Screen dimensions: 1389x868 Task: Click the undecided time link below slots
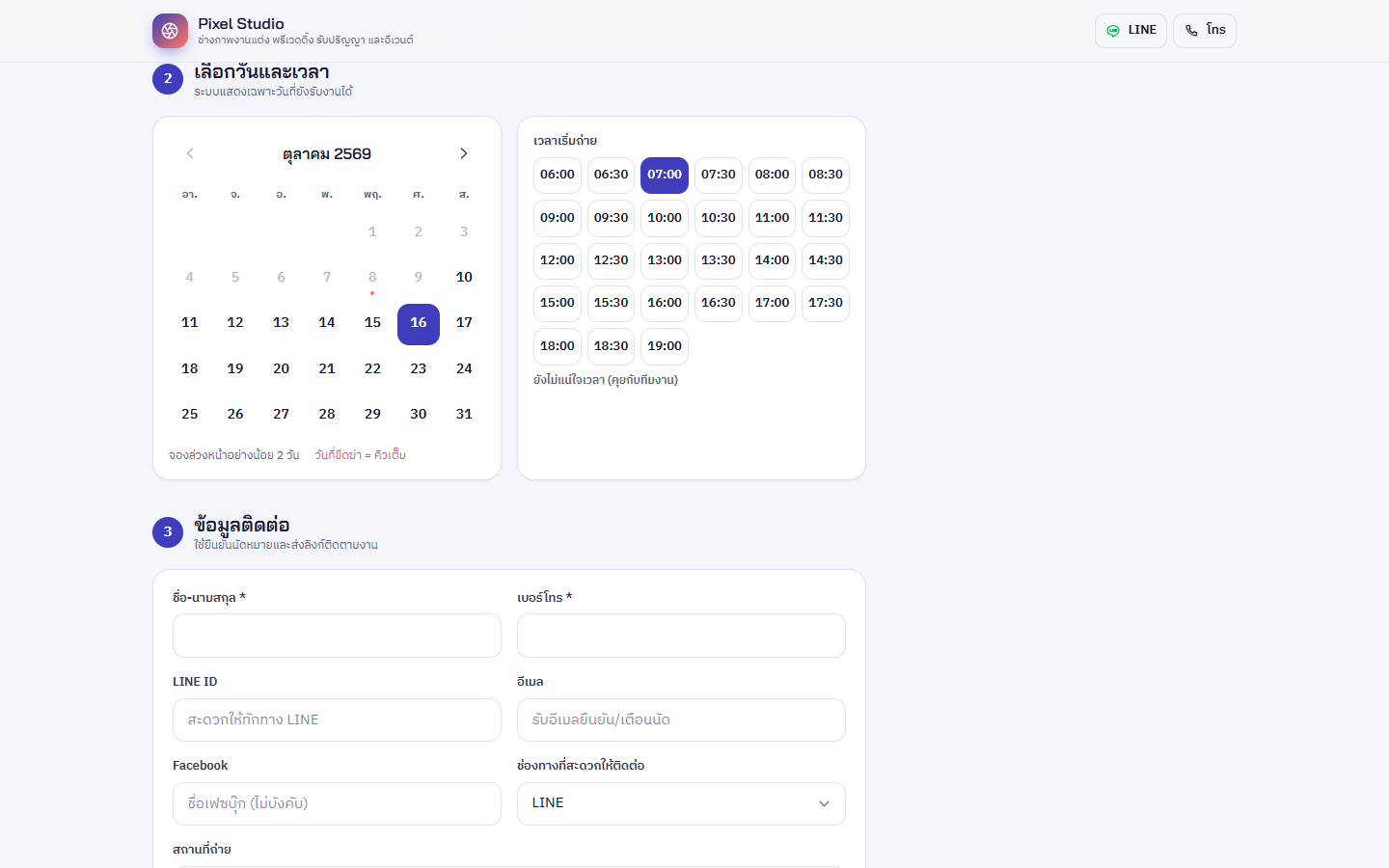pyautogui.click(x=606, y=380)
